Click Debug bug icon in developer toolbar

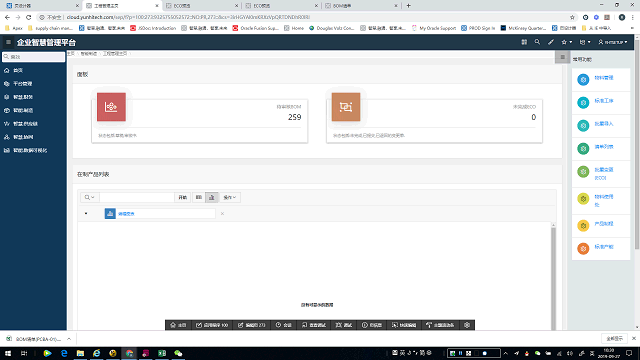pyautogui.click(x=344, y=325)
